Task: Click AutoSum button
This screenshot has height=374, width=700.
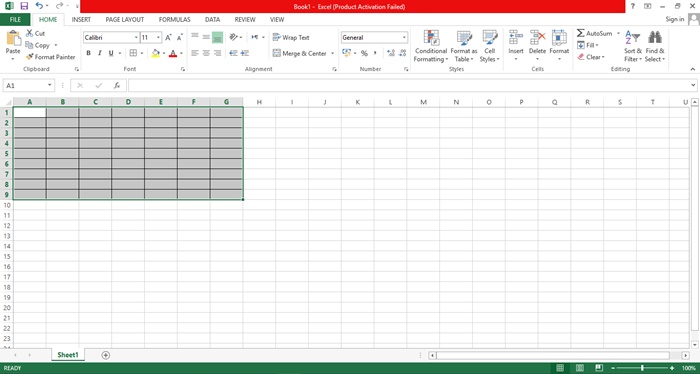Action: [595, 33]
